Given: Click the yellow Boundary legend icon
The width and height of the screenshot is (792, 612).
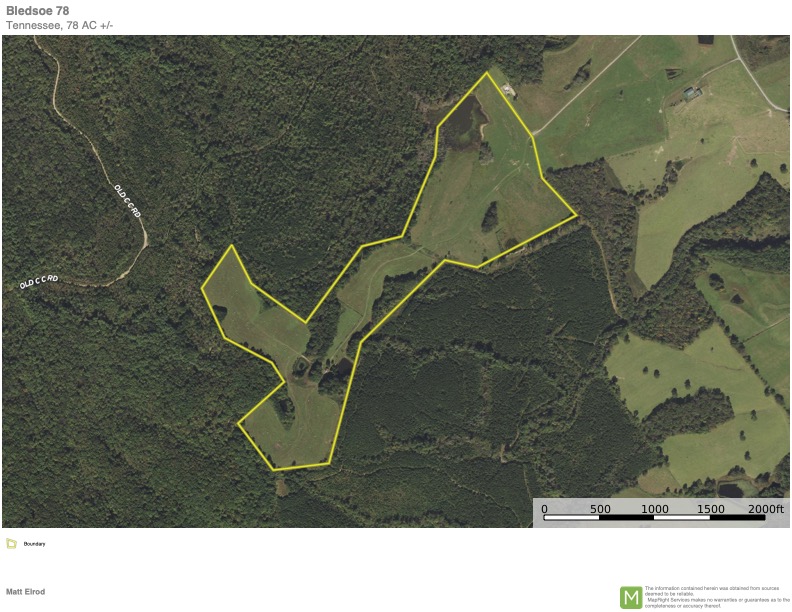Looking at the screenshot, I should [11, 543].
